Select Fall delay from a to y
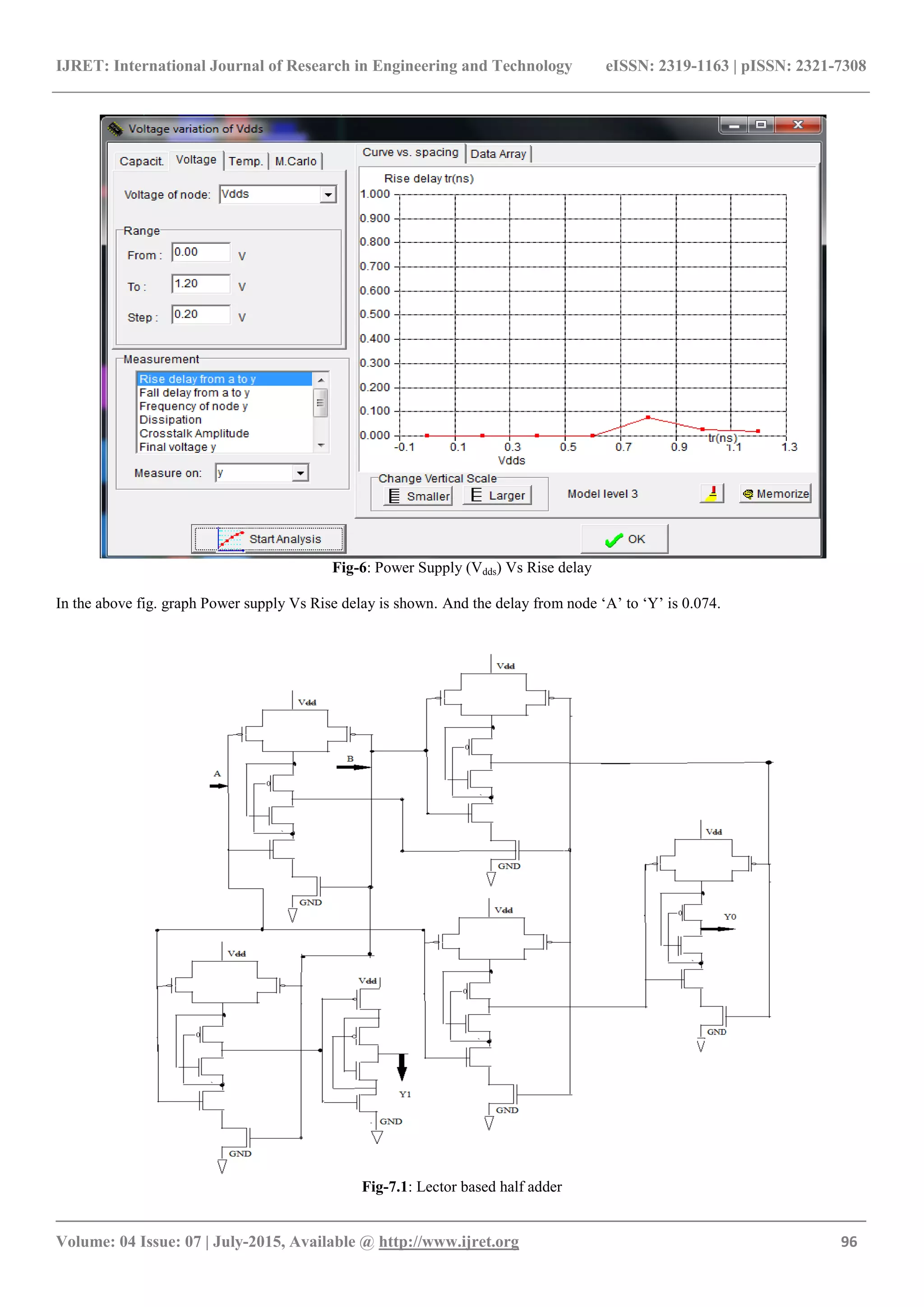Screen dimensions: 924x1307 coord(194,393)
